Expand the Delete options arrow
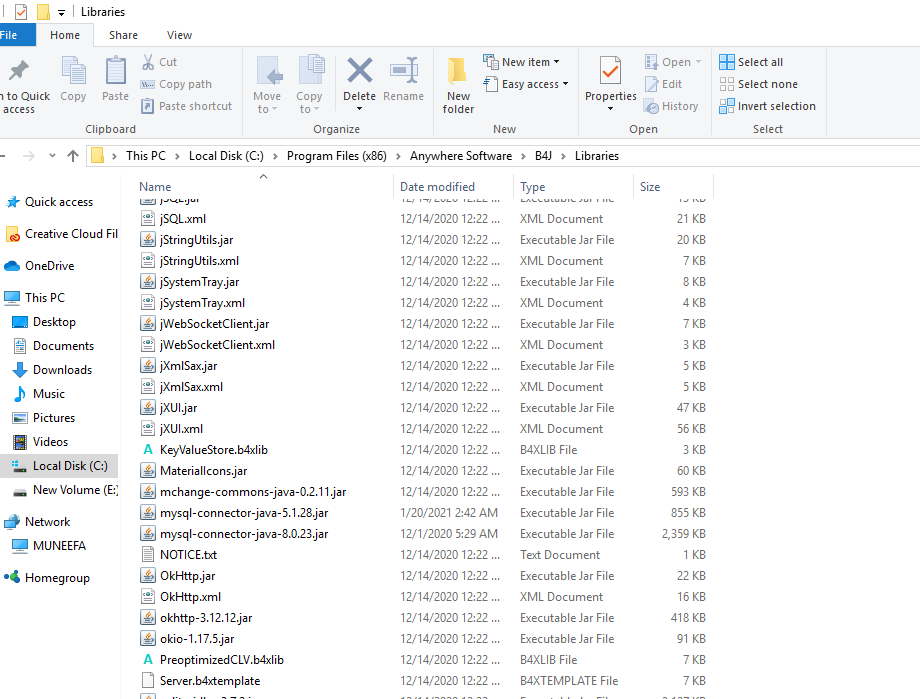This screenshot has height=699, width=920. pyautogui.click(x=359, y=109)
